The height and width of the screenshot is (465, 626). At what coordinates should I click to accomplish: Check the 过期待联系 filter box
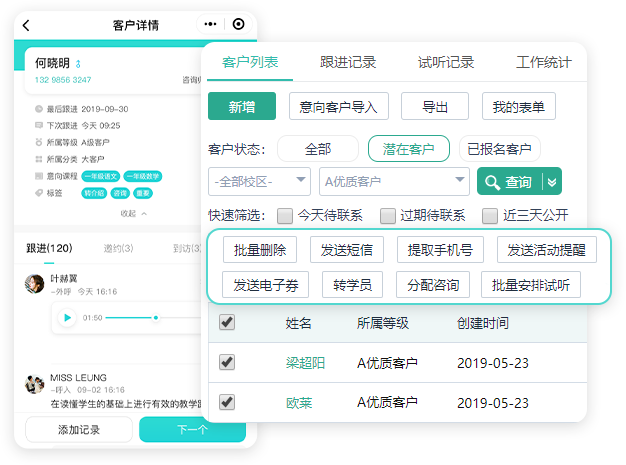coord(386,215)
